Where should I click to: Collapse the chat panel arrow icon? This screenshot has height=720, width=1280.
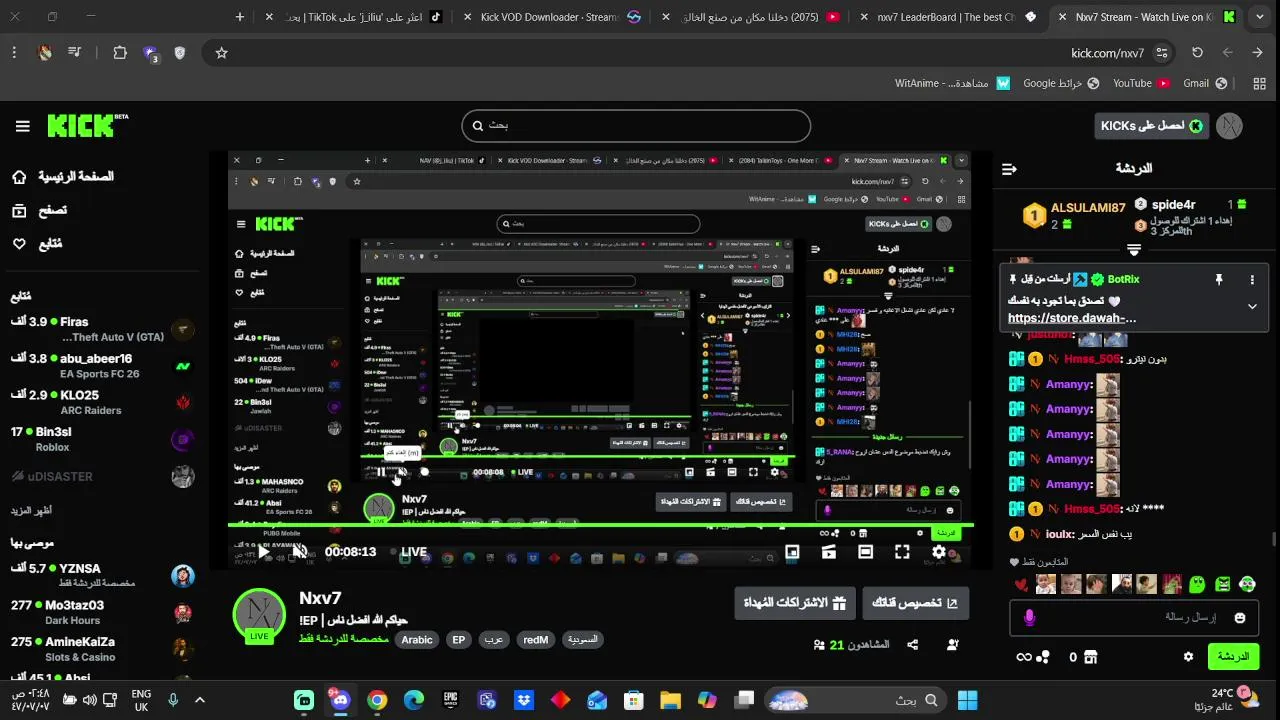[1009, 169]
